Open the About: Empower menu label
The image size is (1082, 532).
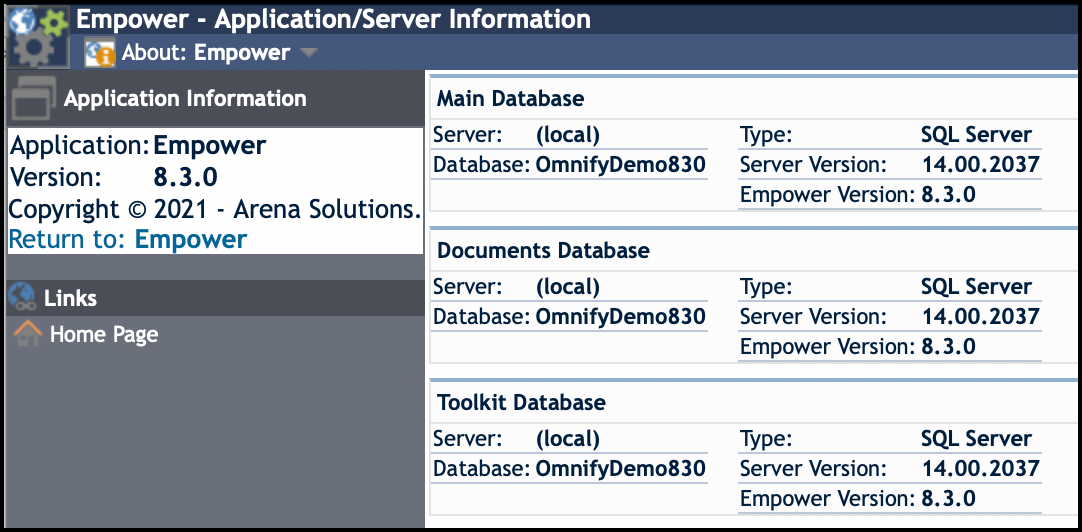(x=205, y=53)
